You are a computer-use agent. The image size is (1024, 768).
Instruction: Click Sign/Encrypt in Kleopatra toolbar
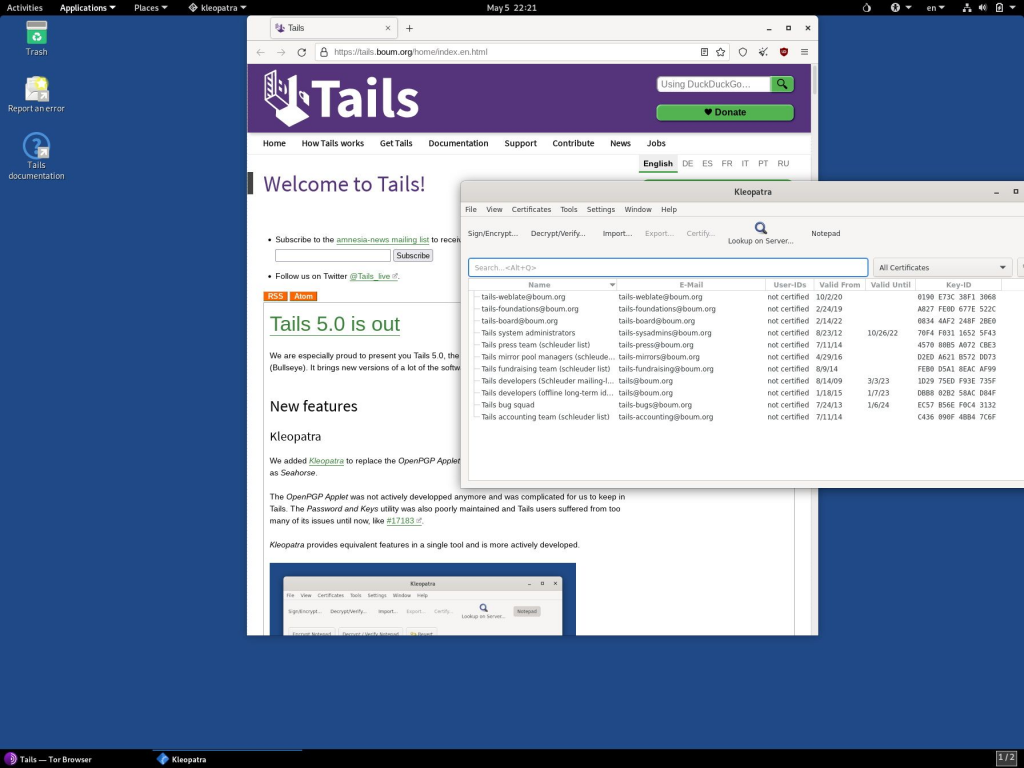pyautogui.click(x=492, y=233)
